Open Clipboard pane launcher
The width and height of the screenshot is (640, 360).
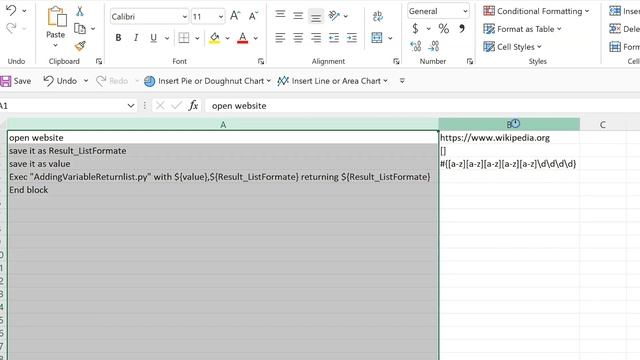point(99,61)
